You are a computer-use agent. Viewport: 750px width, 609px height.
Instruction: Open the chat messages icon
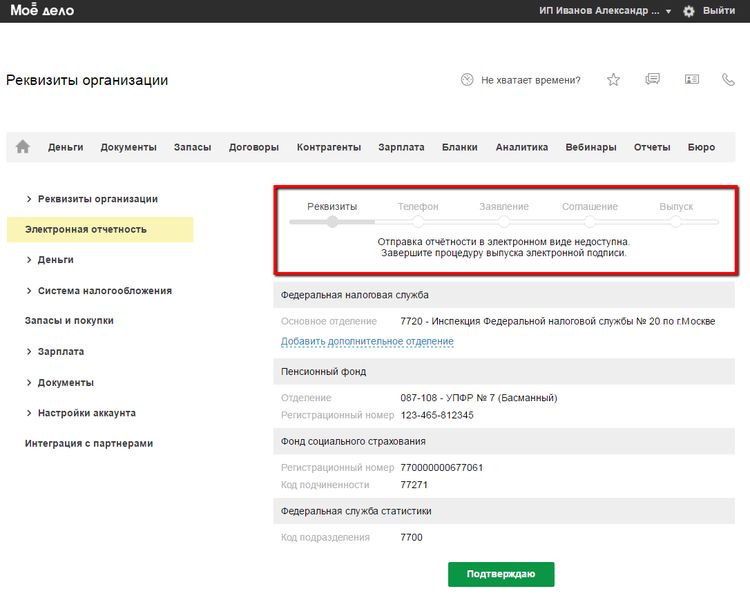click(x=653, y=80)
